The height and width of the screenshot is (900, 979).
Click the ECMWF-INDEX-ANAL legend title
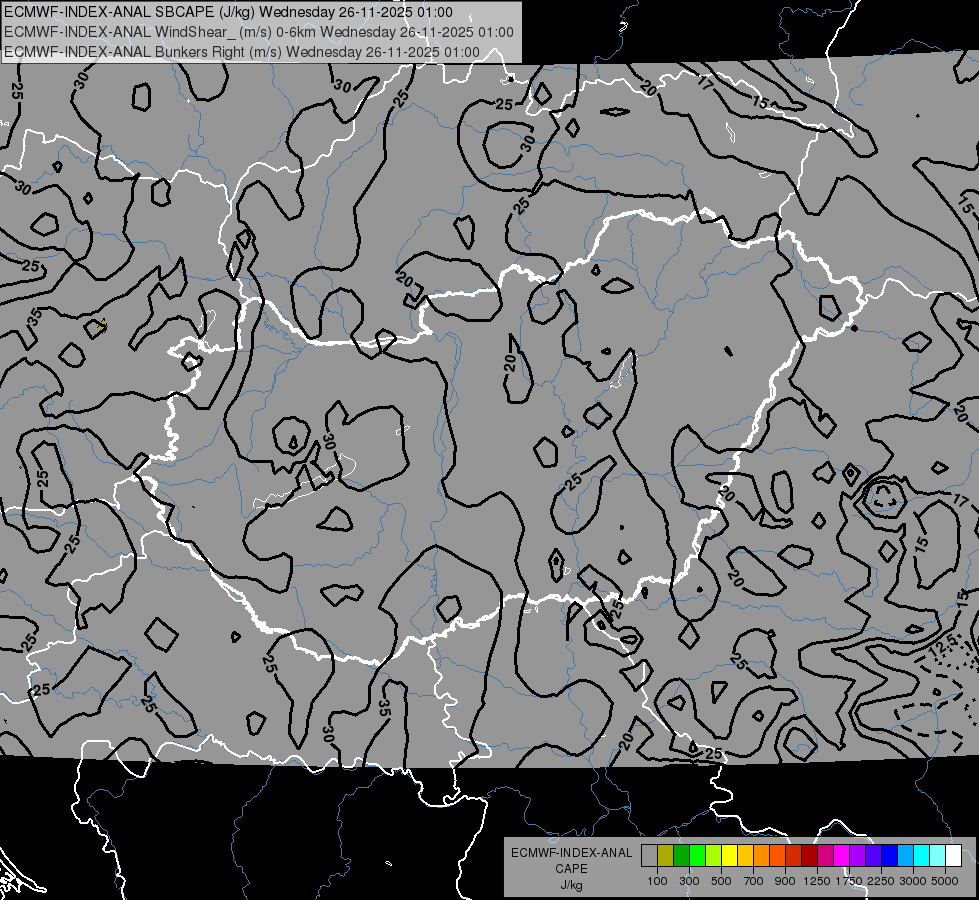click(572, 853)
